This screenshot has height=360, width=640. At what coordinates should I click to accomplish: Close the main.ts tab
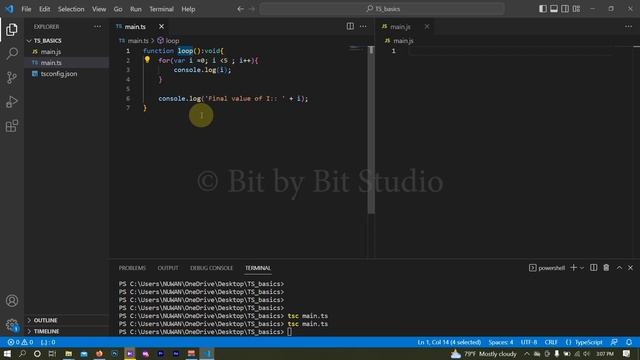click(x=161, y=27)
